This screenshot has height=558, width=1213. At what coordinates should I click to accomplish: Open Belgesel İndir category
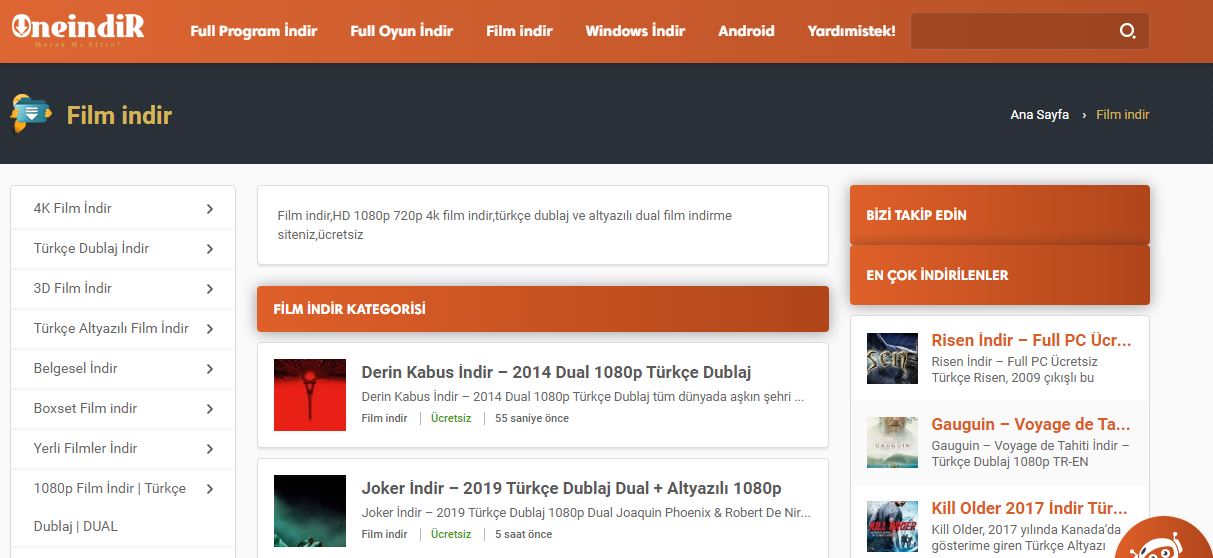(x=75, y=368)
